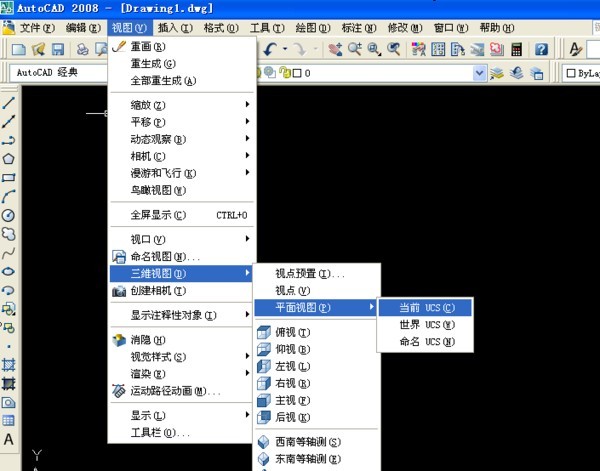Screen dimensions: 600x471
Task: Open the 绘图(D) menu
Action: [313, 28]
